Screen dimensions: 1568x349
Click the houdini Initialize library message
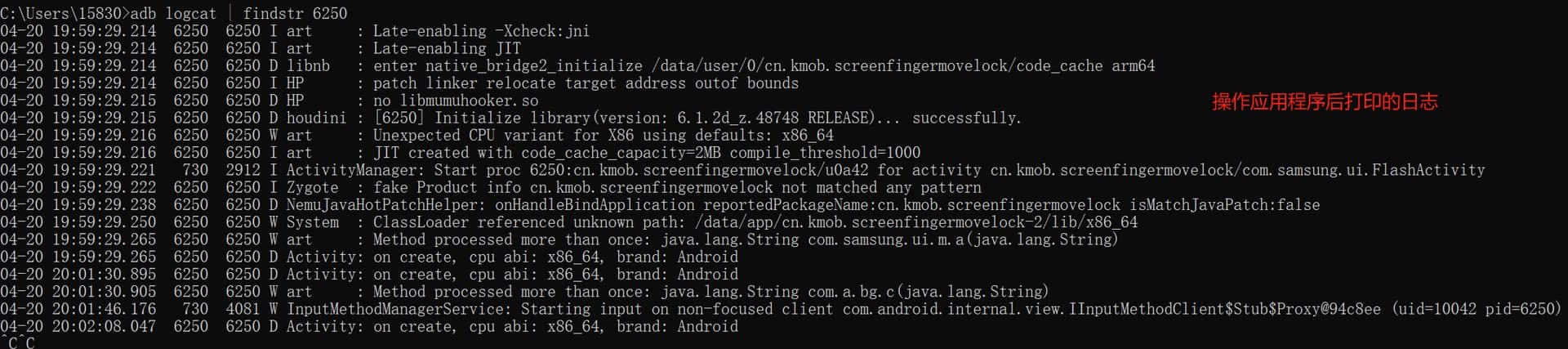click(x=697, y=118)
